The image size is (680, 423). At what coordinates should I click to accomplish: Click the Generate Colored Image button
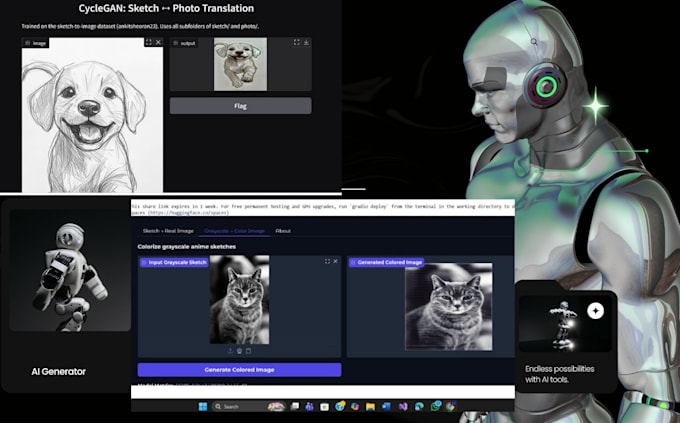[x=239, y=370]
